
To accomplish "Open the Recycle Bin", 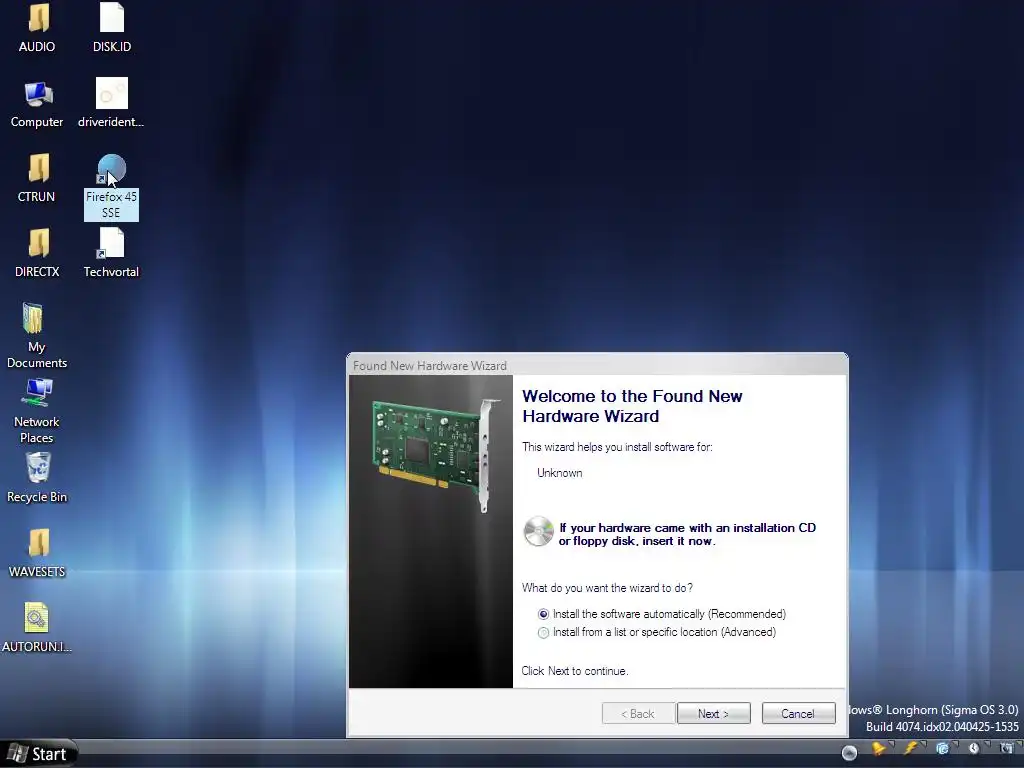I will 38,468.
